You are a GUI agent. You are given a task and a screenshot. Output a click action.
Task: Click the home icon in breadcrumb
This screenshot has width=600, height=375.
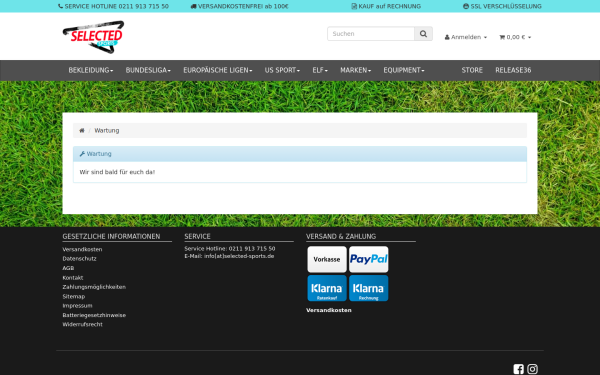tap(82, 130)
